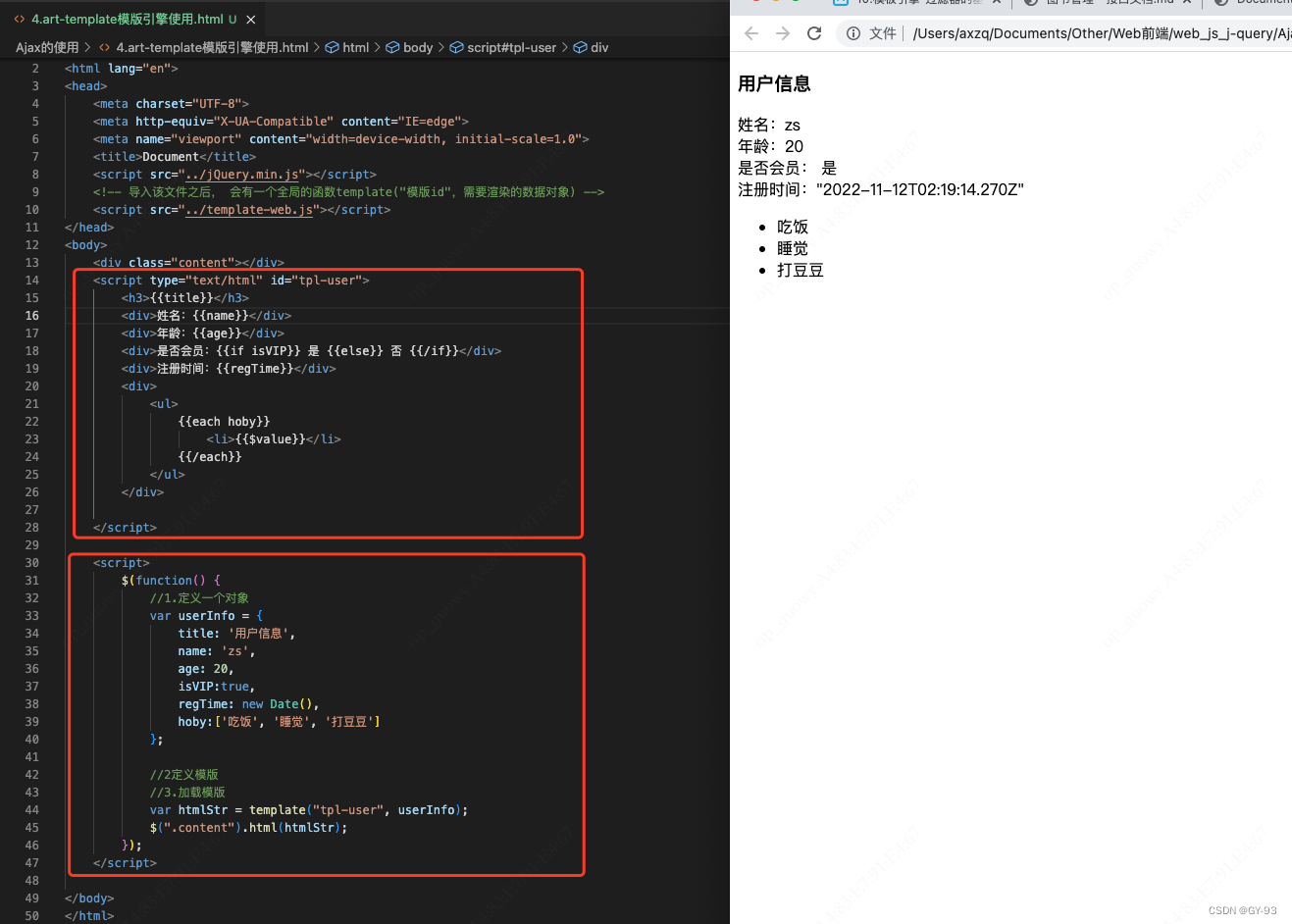Click the cube icon before html breadcrumb

click(333, 47)
